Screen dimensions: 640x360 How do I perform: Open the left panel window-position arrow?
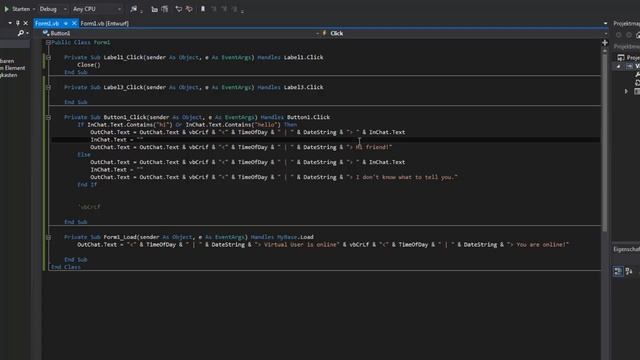pyautogui.click(x=10, y=23)
